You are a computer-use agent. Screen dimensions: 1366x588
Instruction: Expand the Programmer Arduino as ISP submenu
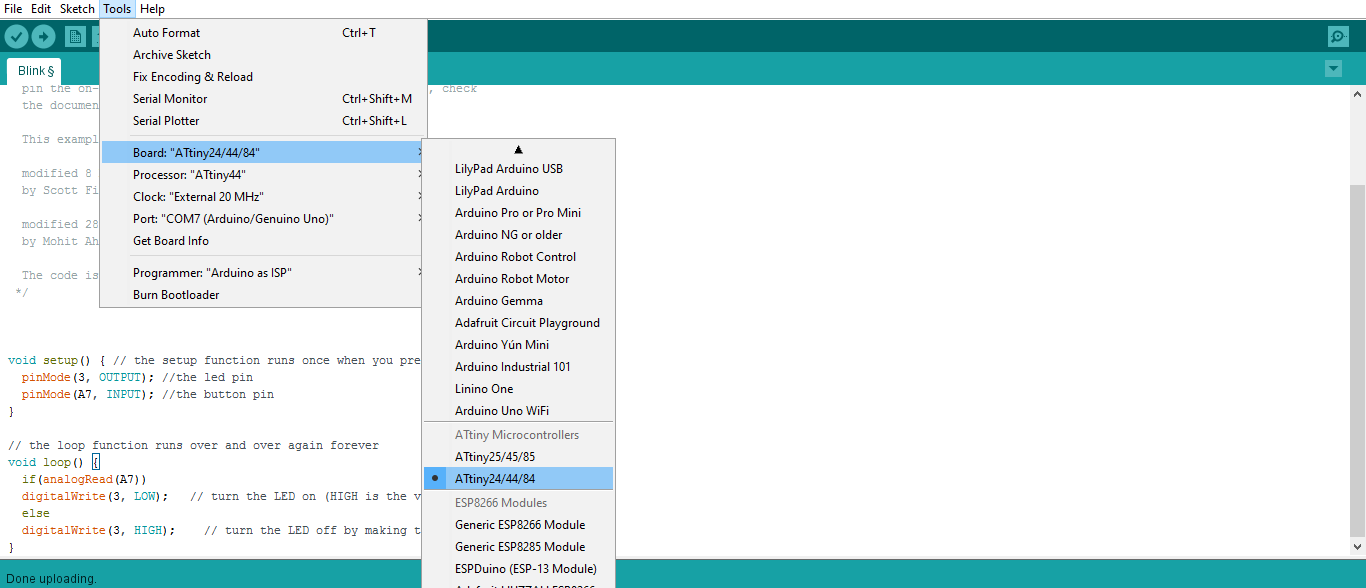tap(263, 273)
